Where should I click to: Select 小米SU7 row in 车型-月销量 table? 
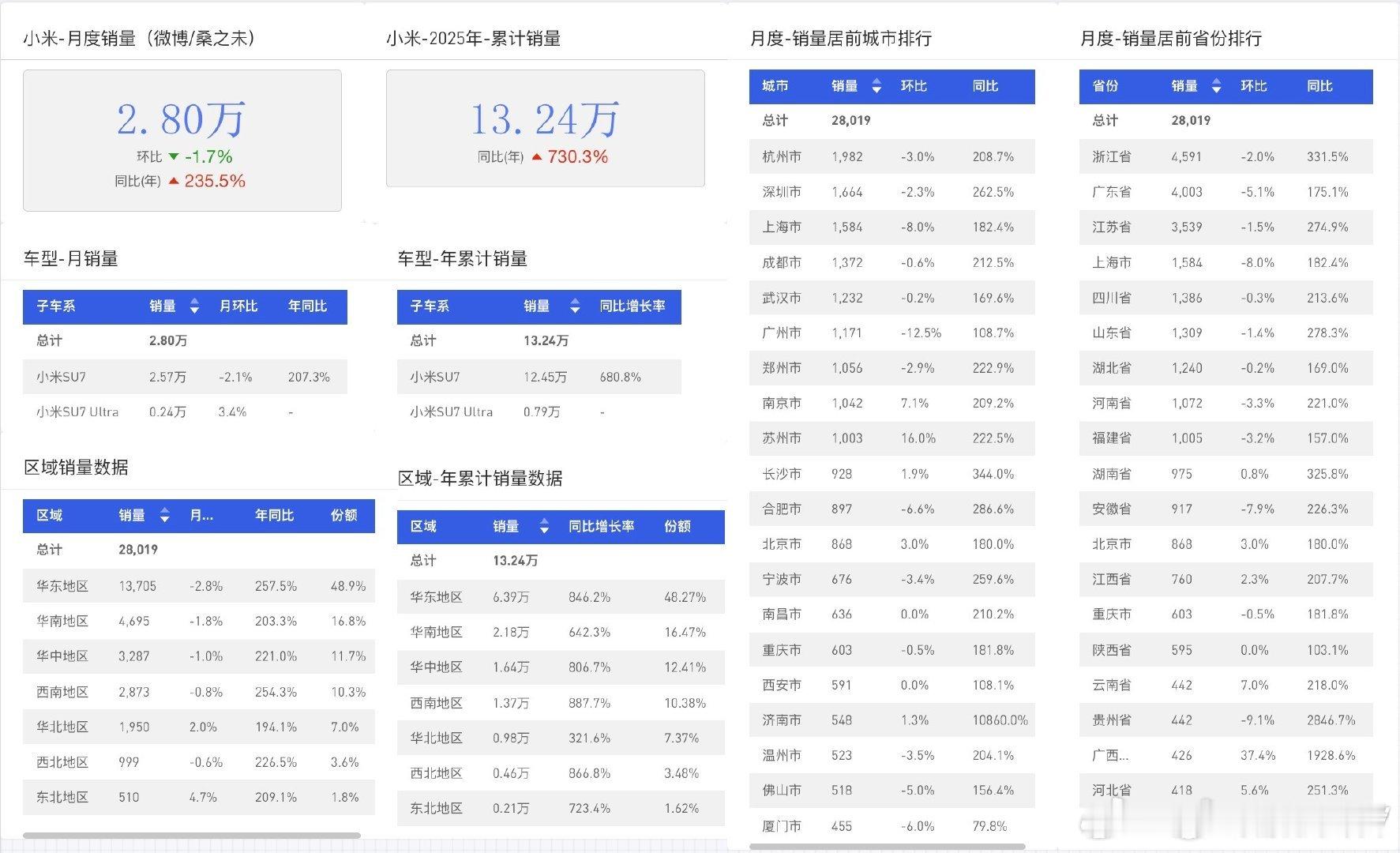click(x=185, y=377)
